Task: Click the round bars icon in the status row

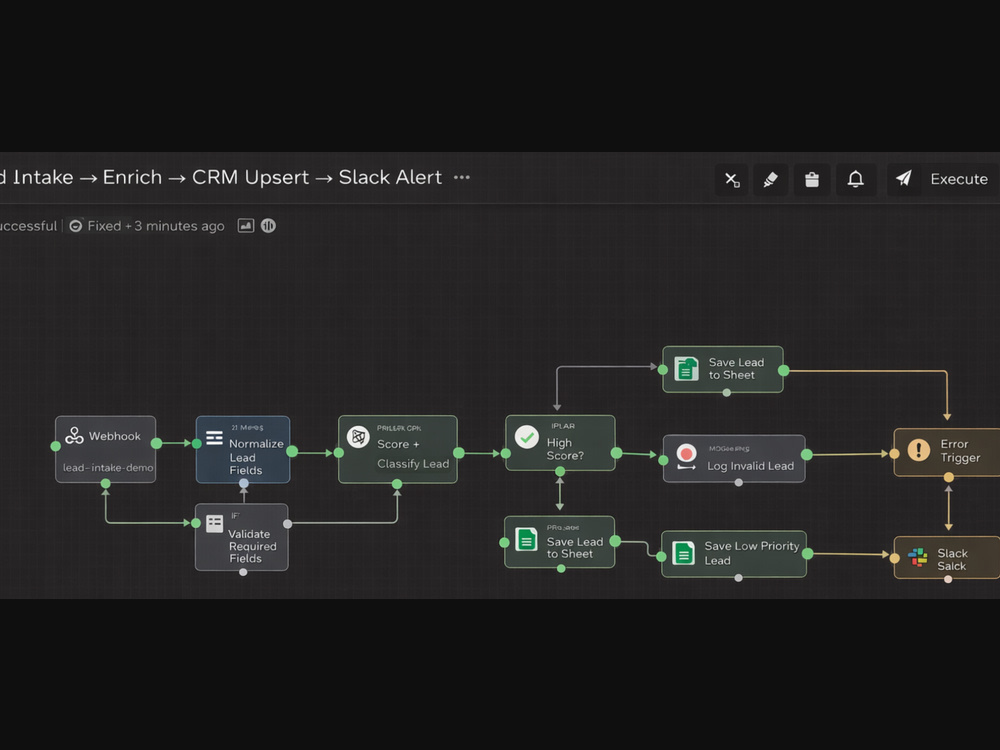Action: click(268, 226)
